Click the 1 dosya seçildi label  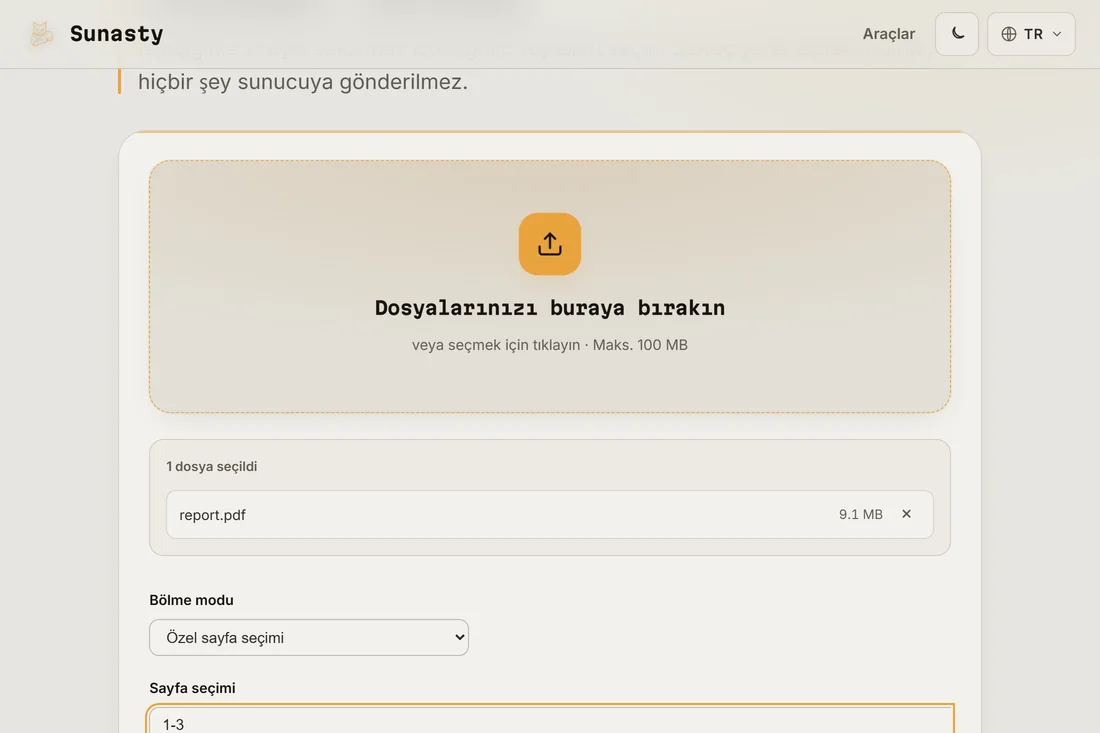[x=212, y=466]
